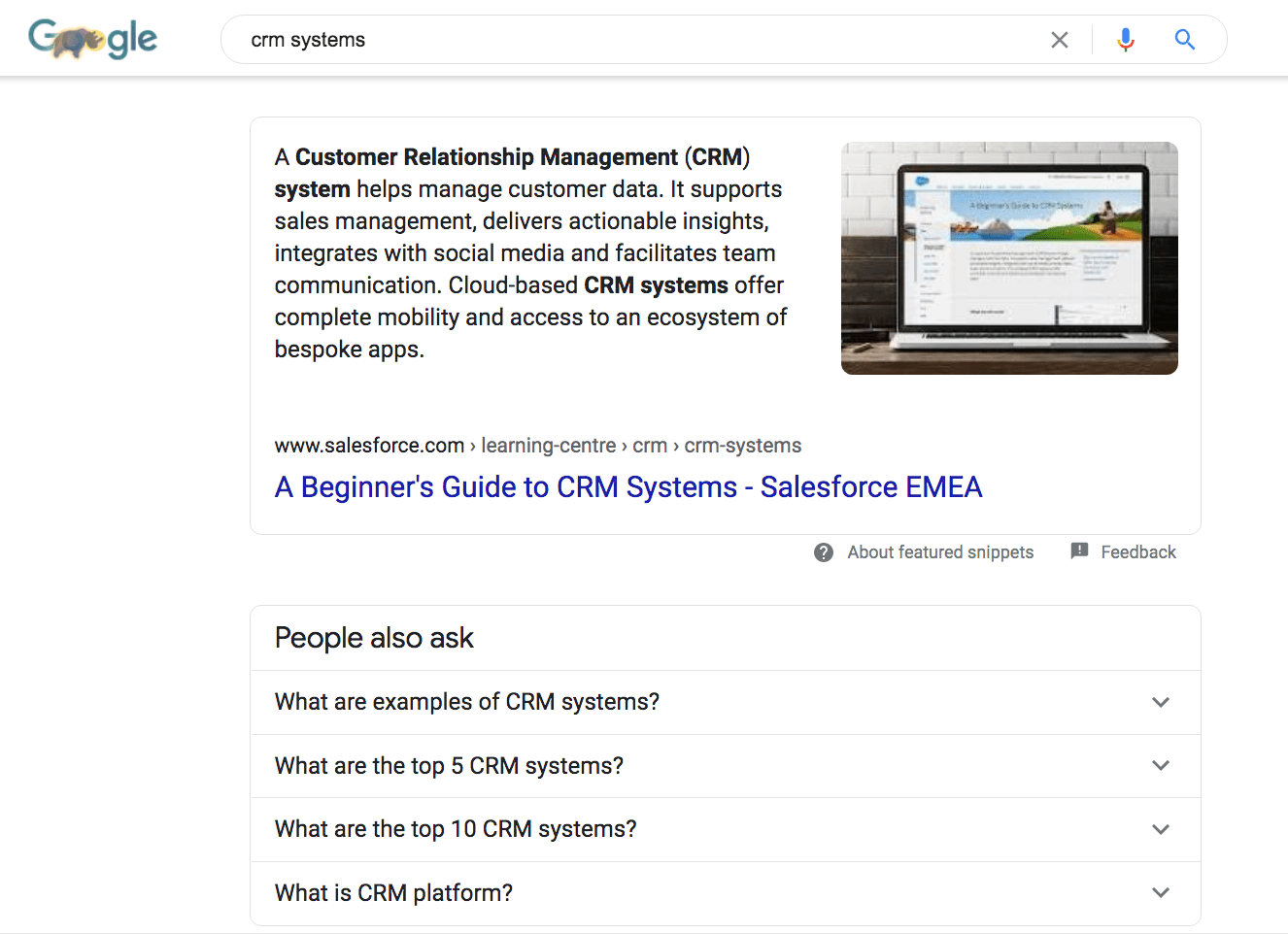The image size is (1288, 934).
Task: Expand 'What are the top 10 CRM systems?'
Action: 726,829
